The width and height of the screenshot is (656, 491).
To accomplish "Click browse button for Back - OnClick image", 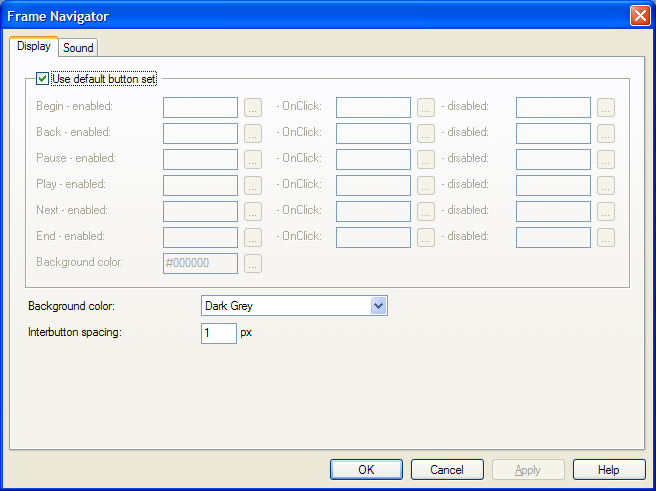I will pyautogui.click(x=426, y=133).
